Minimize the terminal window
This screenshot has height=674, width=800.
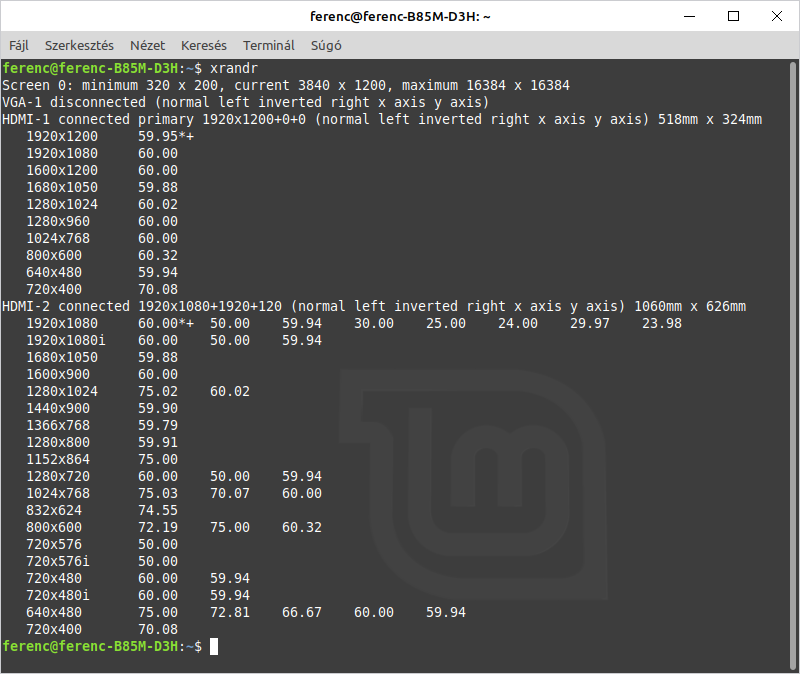pos(689,16)
